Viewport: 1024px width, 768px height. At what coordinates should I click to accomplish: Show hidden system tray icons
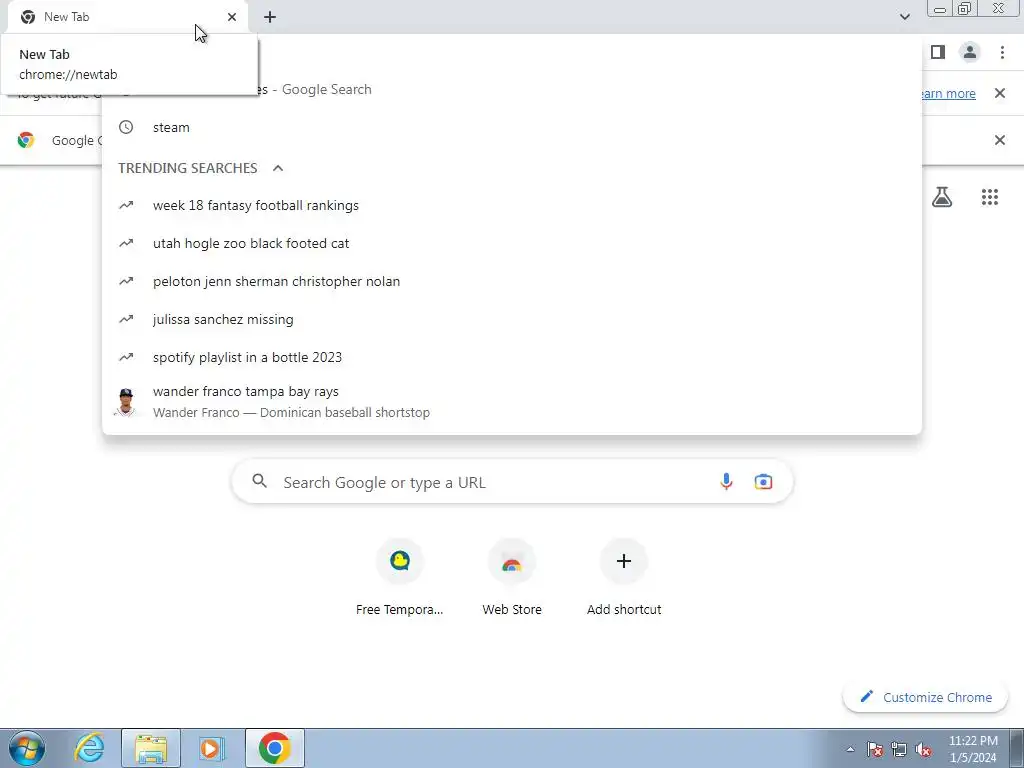pos(850,749)
